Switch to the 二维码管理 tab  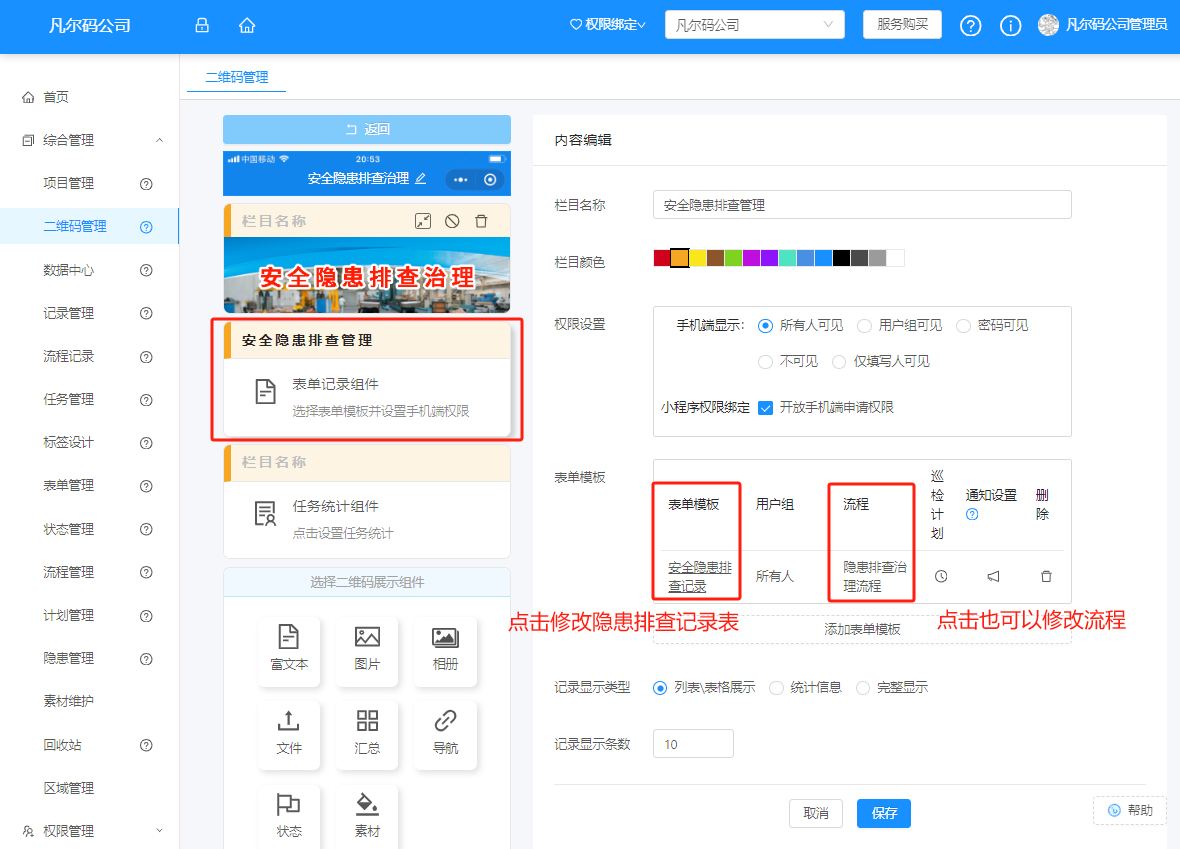coord(236,76)
